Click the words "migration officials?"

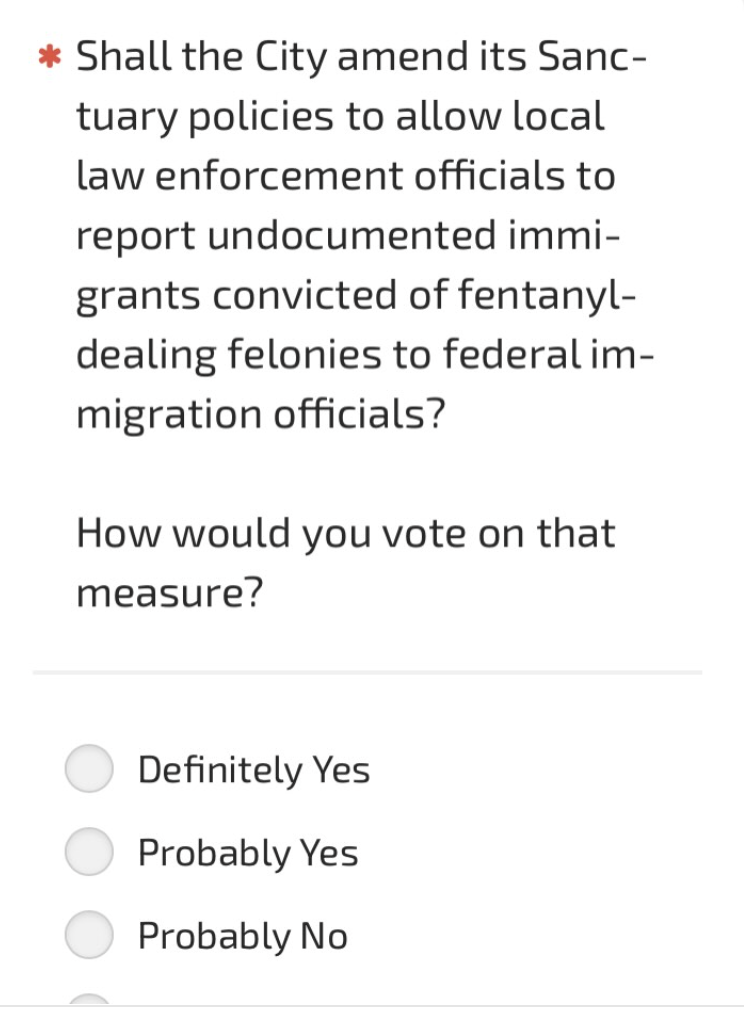click(260, 415)
